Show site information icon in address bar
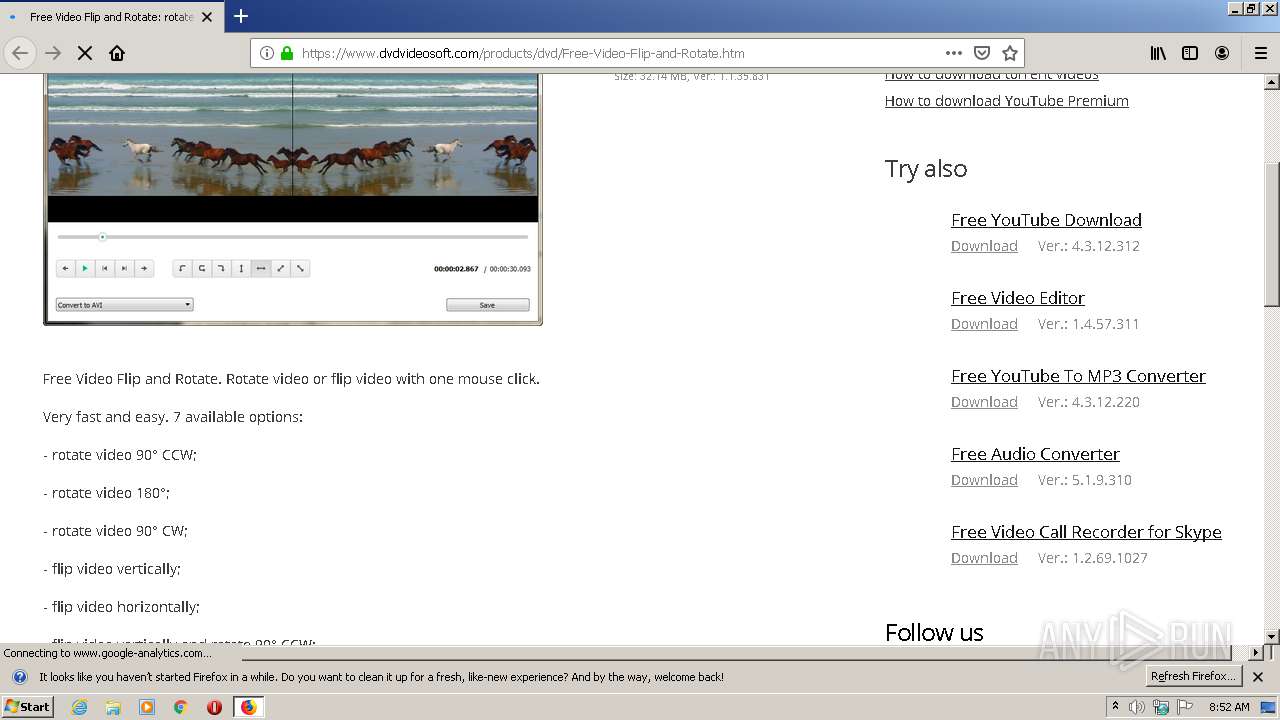1280x720 pixels. (267, 53)
